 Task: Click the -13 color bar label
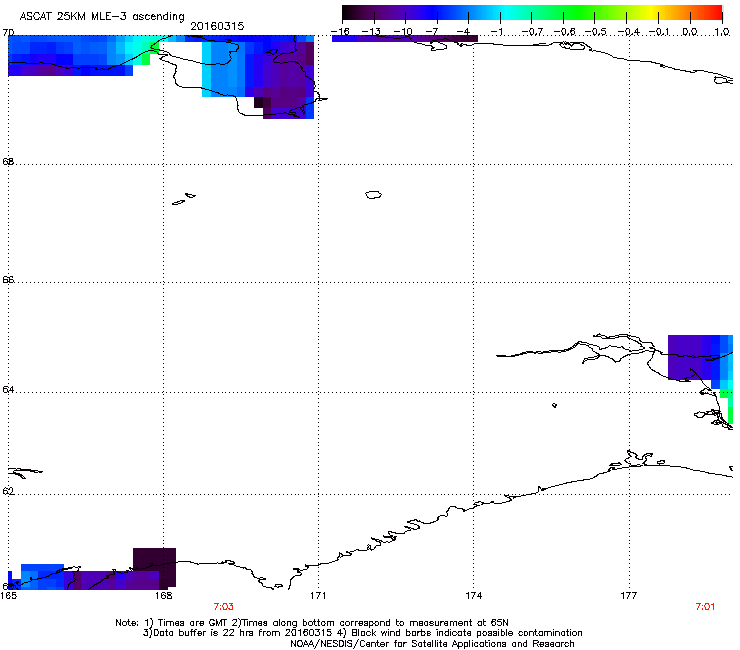click(x=371, y=32)
